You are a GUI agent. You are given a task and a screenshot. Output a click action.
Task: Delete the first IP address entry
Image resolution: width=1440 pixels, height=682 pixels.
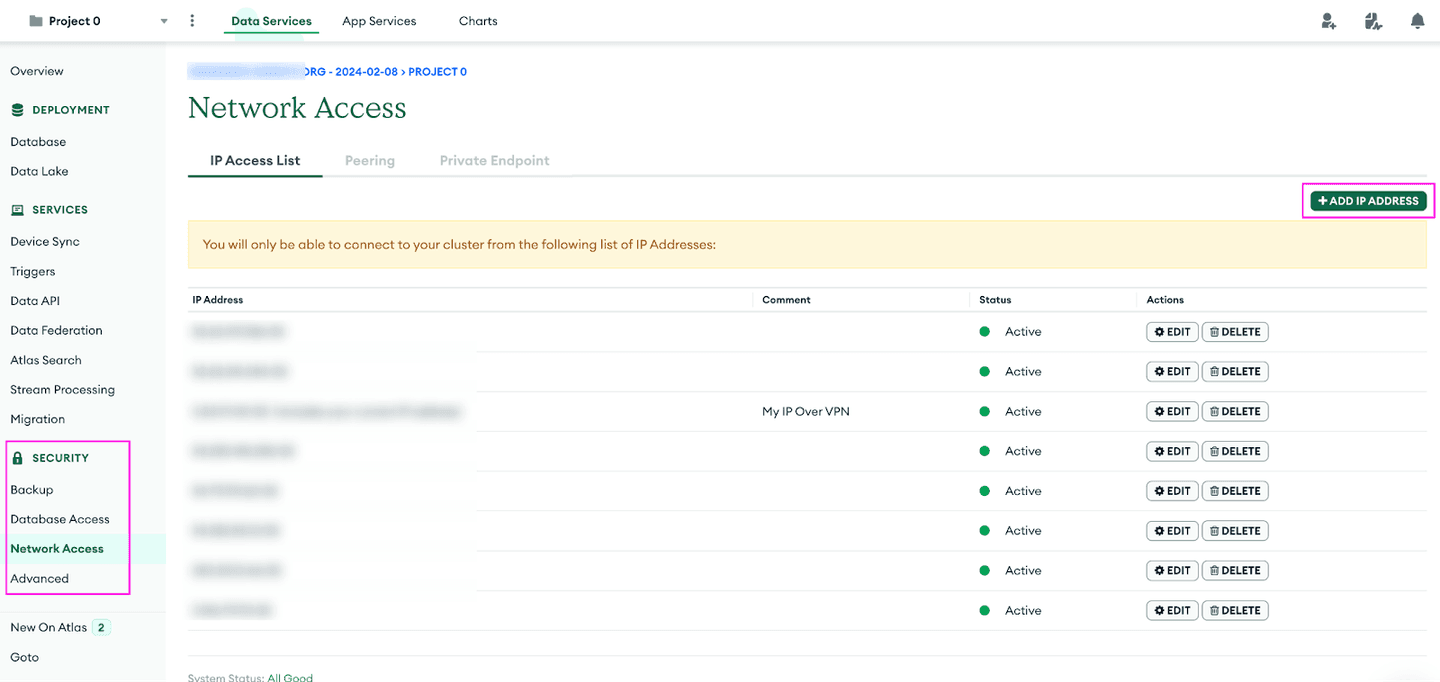[1234, 332]
